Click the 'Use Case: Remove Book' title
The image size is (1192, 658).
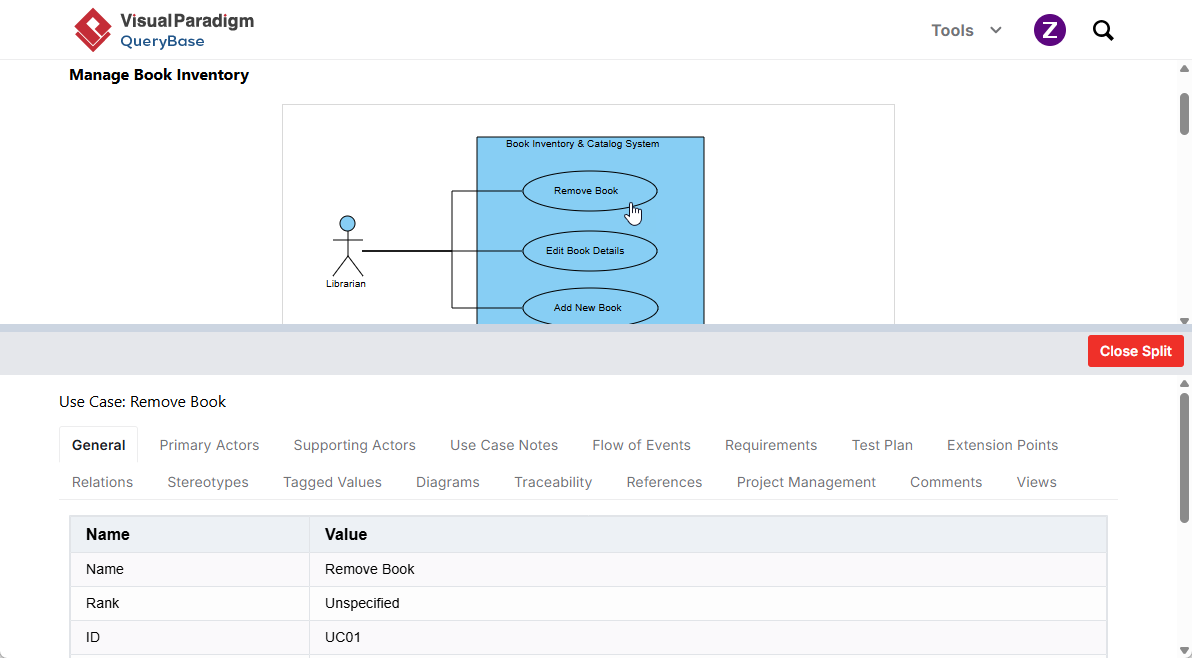pyautogui.click(x=142, y=402)
